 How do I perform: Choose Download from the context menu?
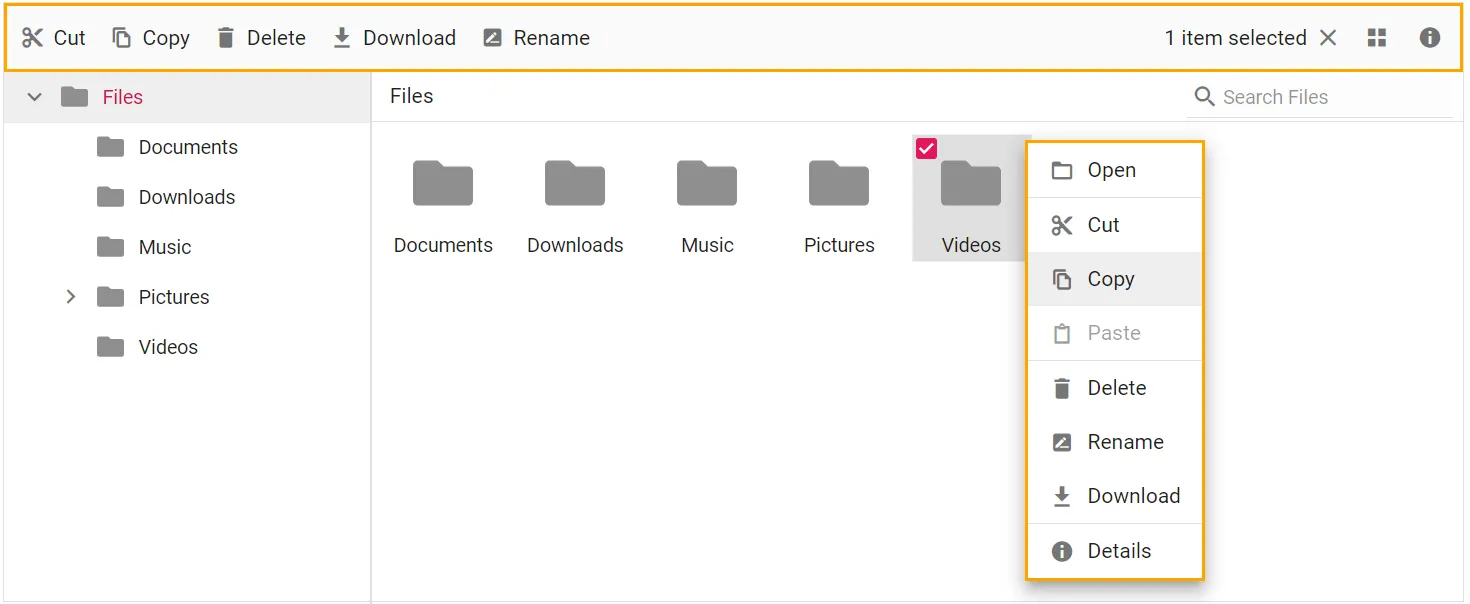click(1115, 496)
